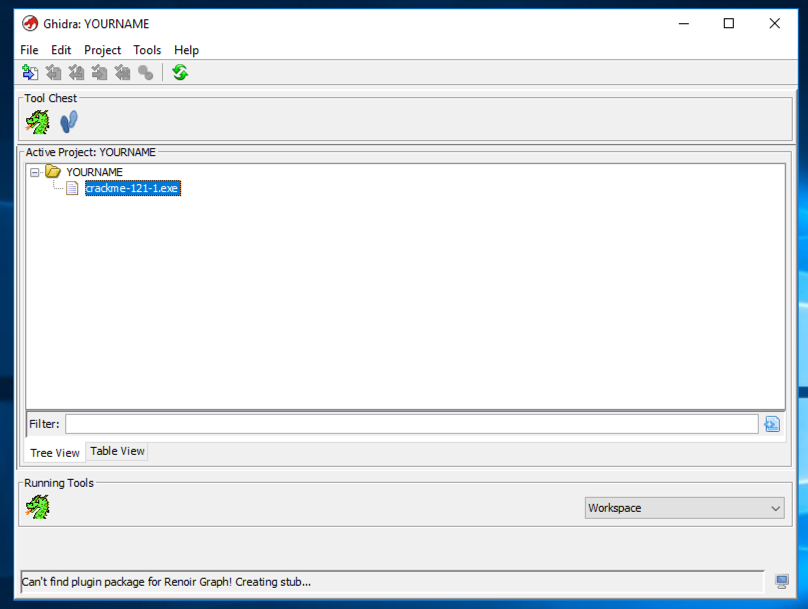Minimize the Ghidra window

[x=684, y=23]
